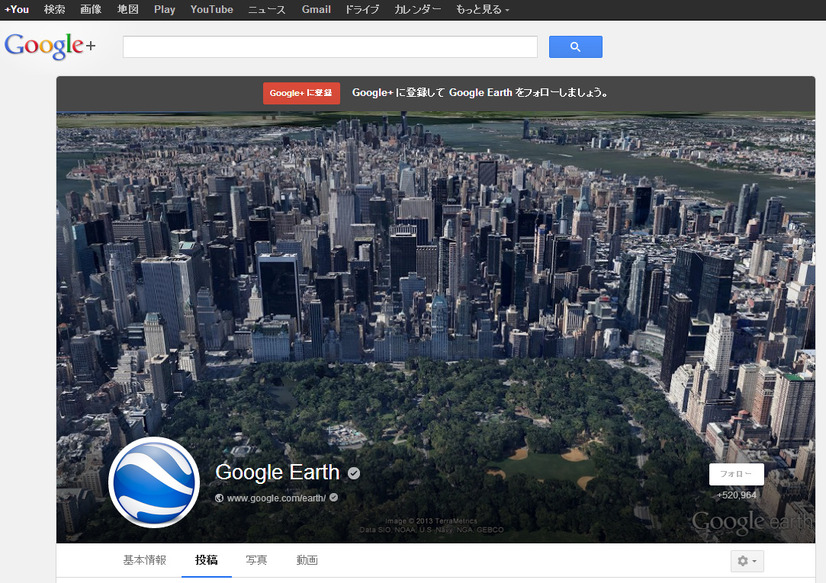
Task: Open the www.google.com/earth/ link
Action: click(x=276, y=498)
